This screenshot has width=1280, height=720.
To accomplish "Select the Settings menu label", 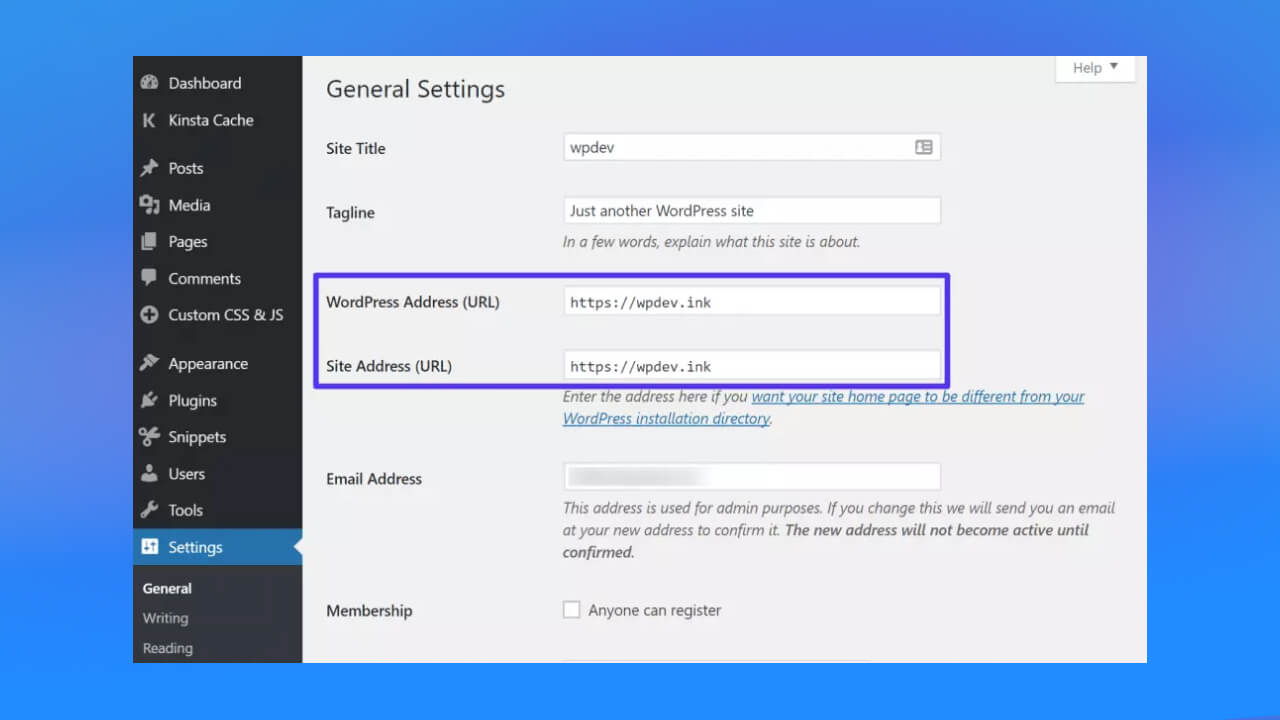I will click(195, 547).
